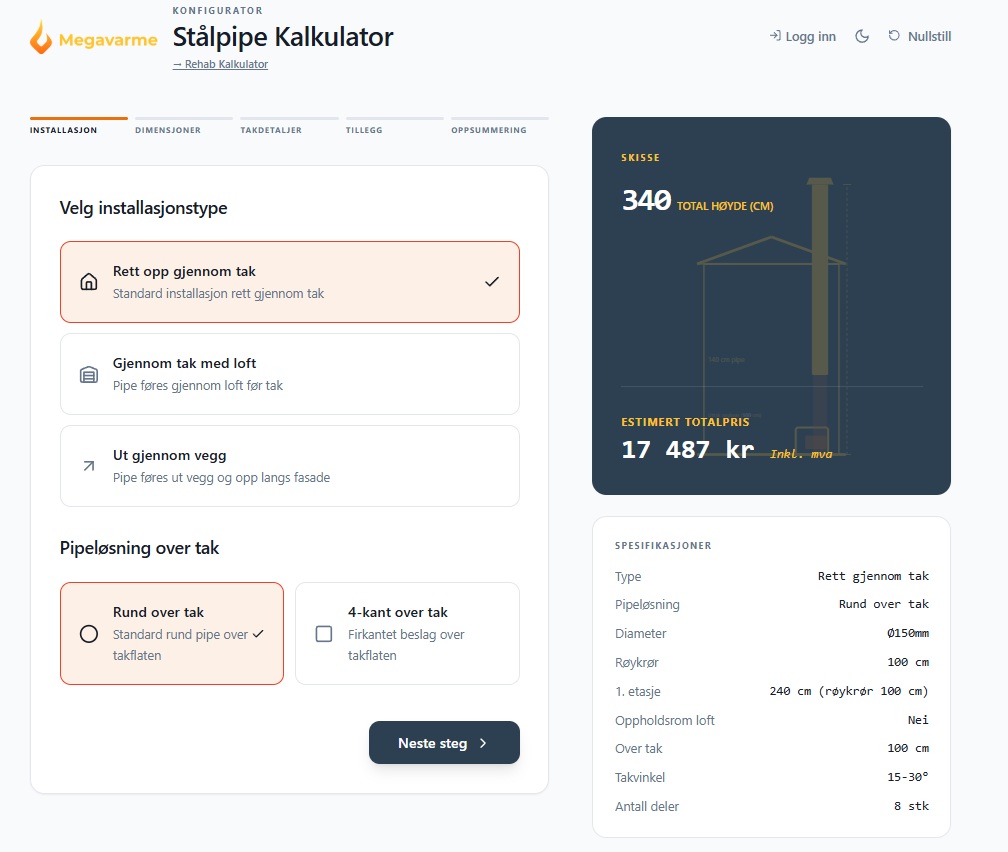Click the Logg inn arrow icon
Image resolution: width=1008 pixels, height=852 pixels.
click(775, 36)
